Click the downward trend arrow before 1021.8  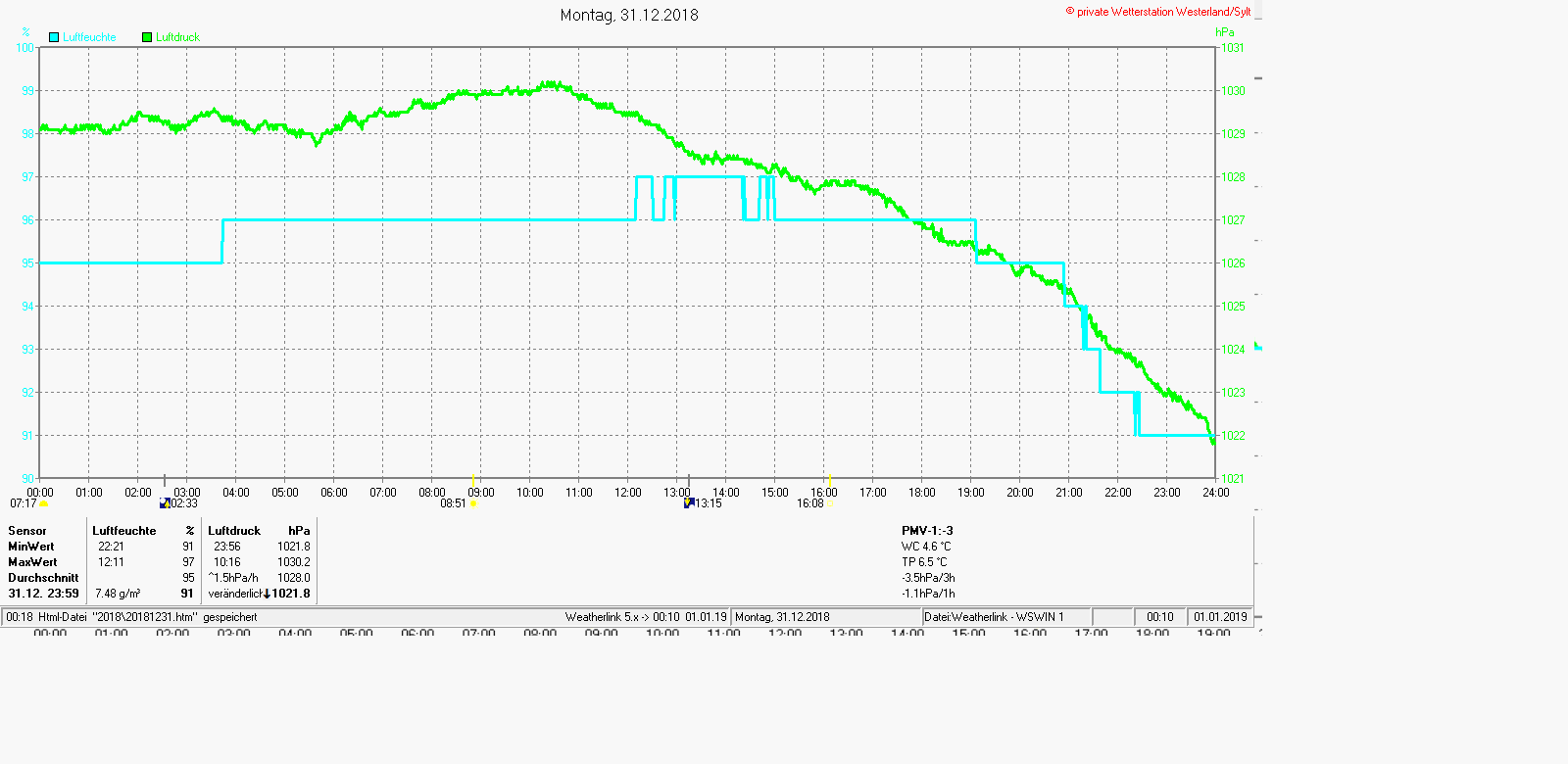coord(267,594)
